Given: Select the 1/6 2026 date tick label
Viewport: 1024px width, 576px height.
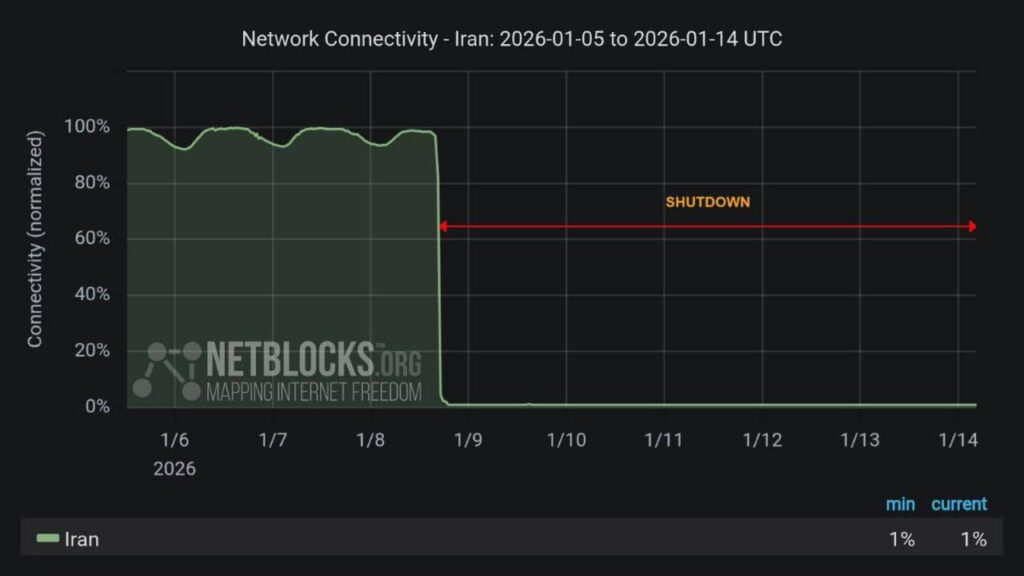Looking at the screenshot, I should [x=174, y=440].
